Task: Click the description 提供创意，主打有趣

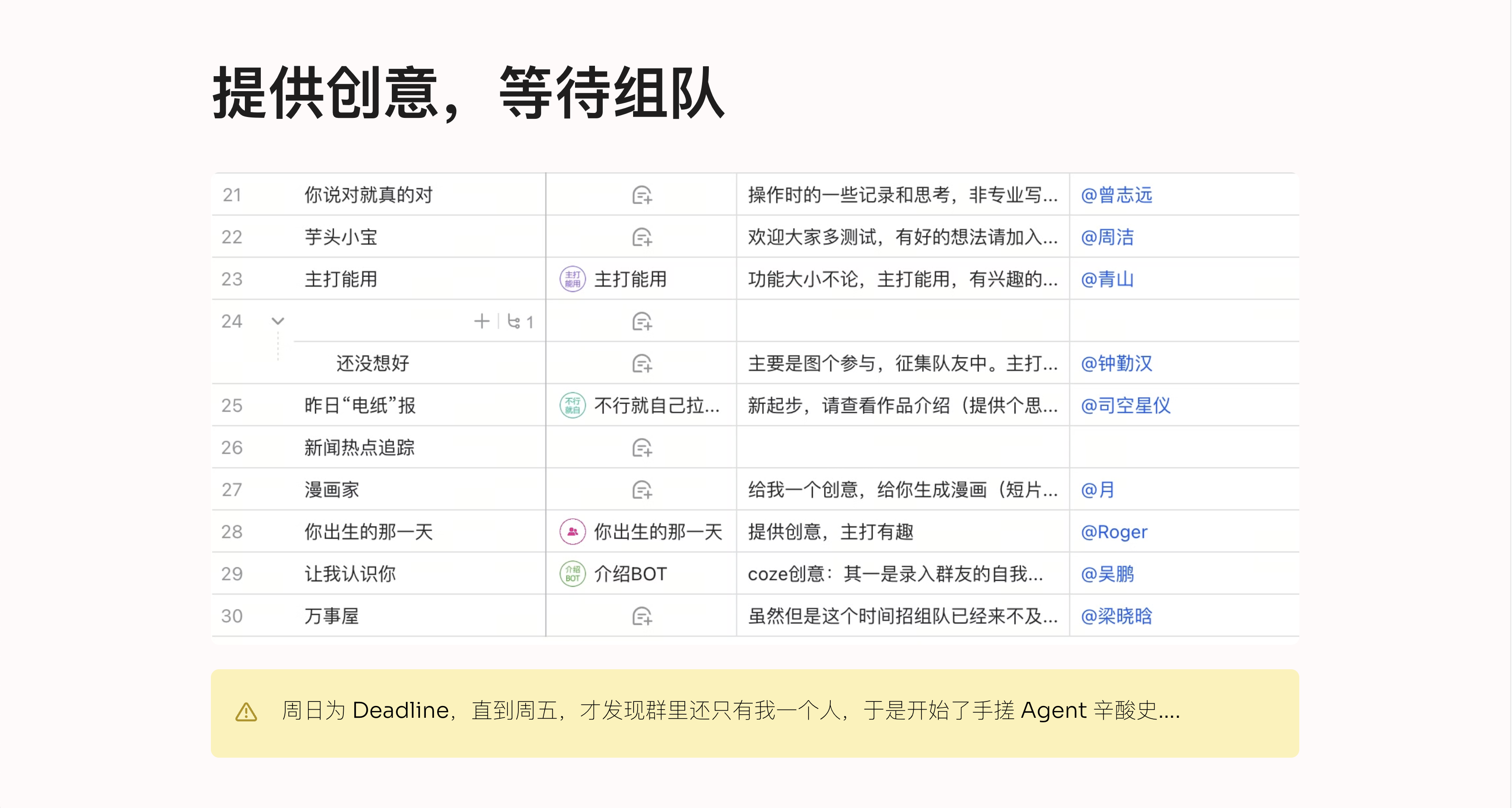Action: tap(830, 531)
